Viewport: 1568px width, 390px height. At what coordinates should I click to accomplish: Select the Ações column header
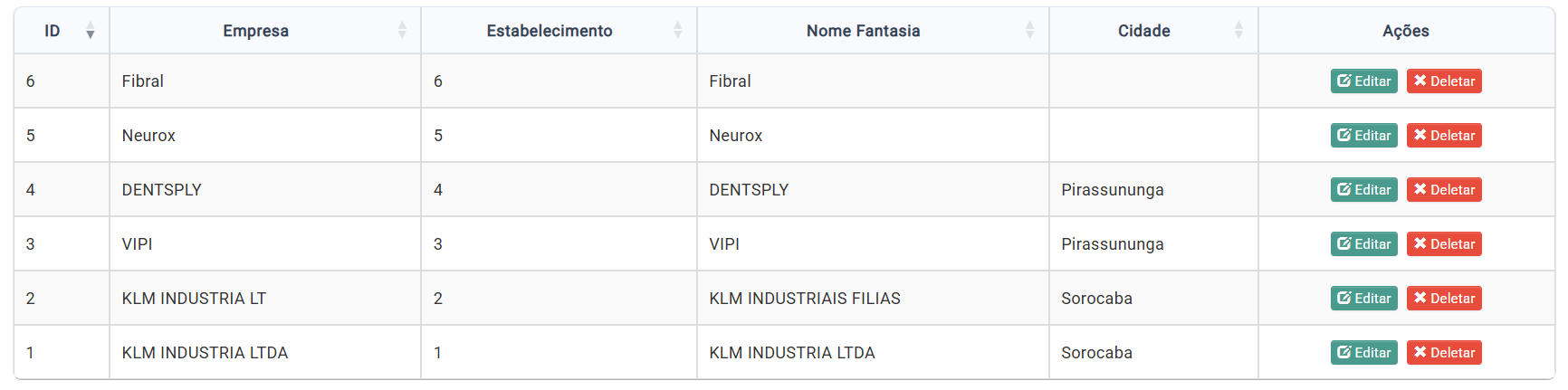(1405, 31)
